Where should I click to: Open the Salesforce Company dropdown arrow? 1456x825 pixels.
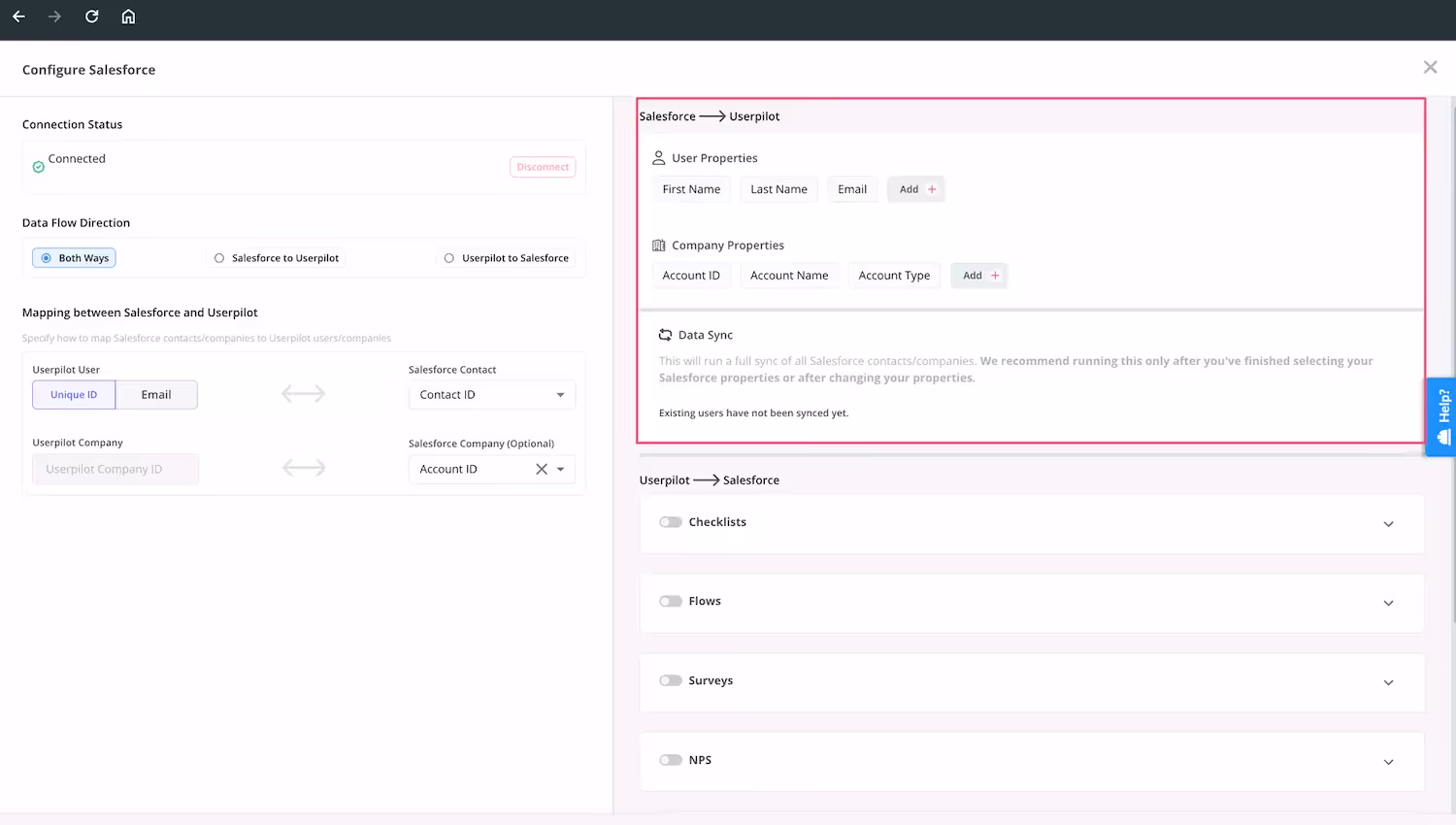[x=561, y=469]
